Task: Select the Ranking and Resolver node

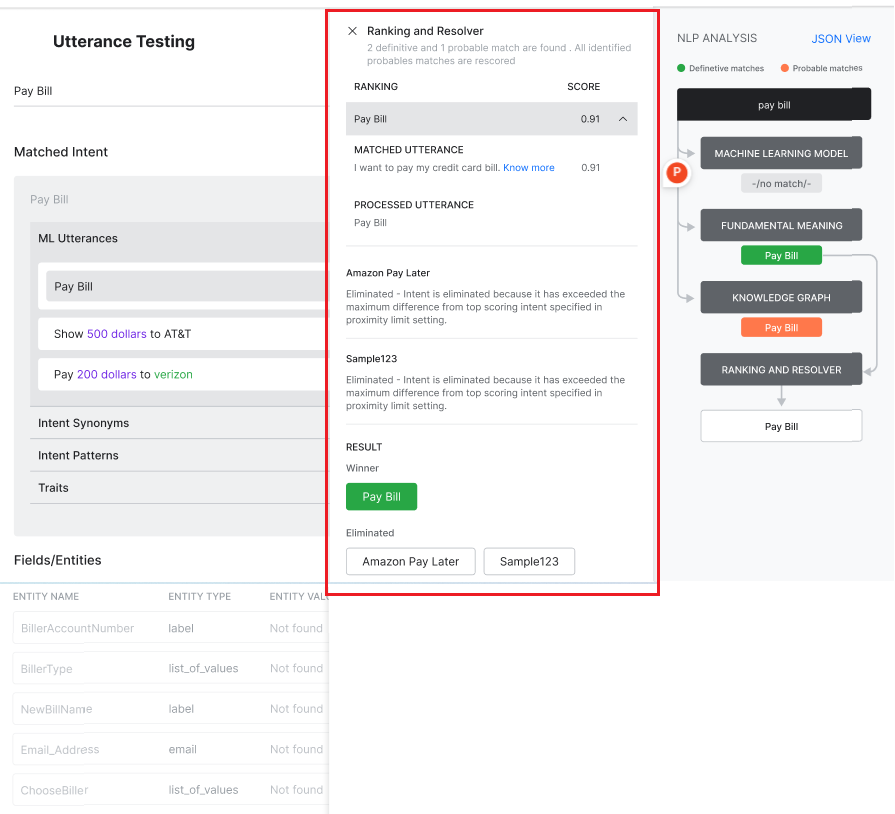Action: pos(780,370)
